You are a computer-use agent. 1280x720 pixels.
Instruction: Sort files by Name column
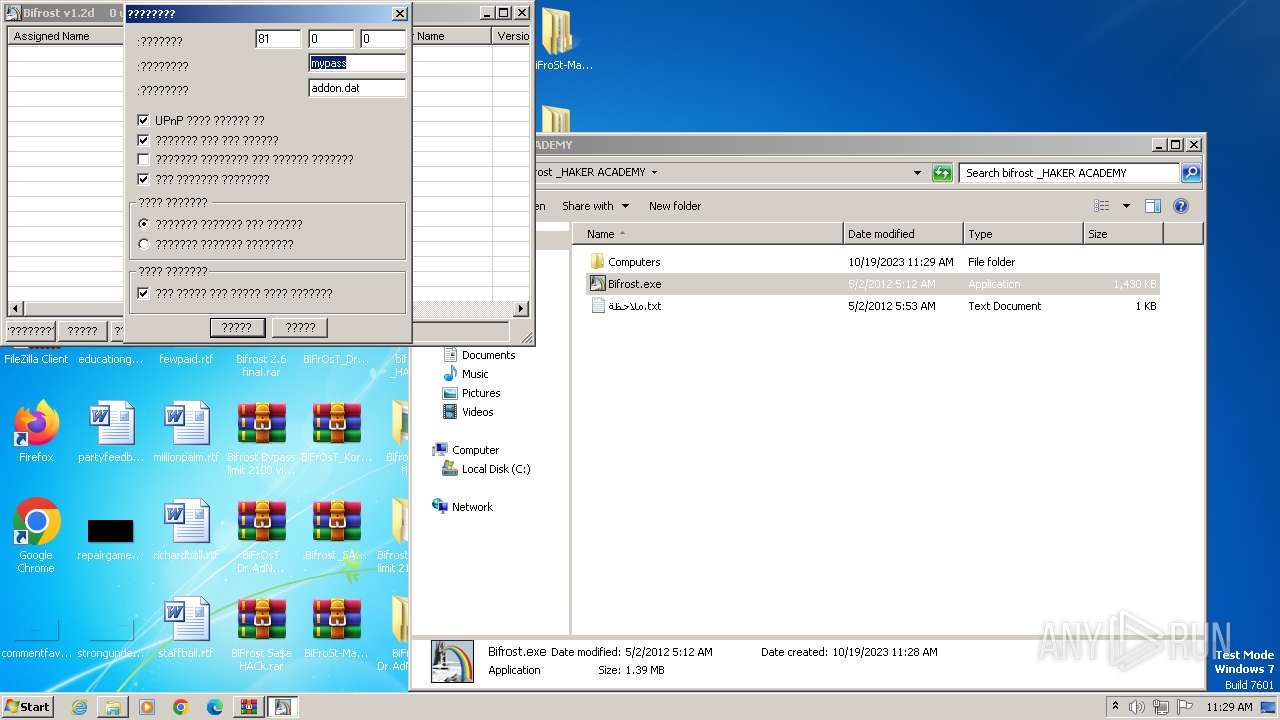(x=708, y=234)
